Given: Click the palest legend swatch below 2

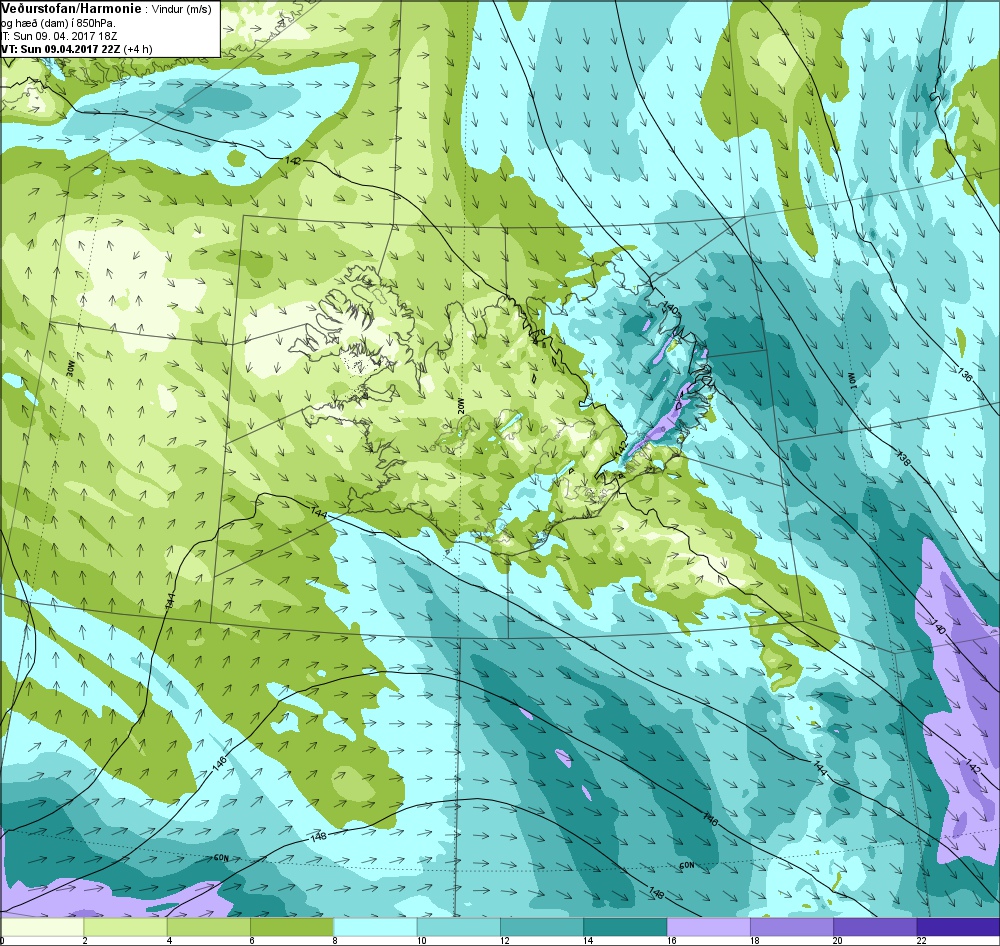Looking at the screenshot, I should pos(42,926).
